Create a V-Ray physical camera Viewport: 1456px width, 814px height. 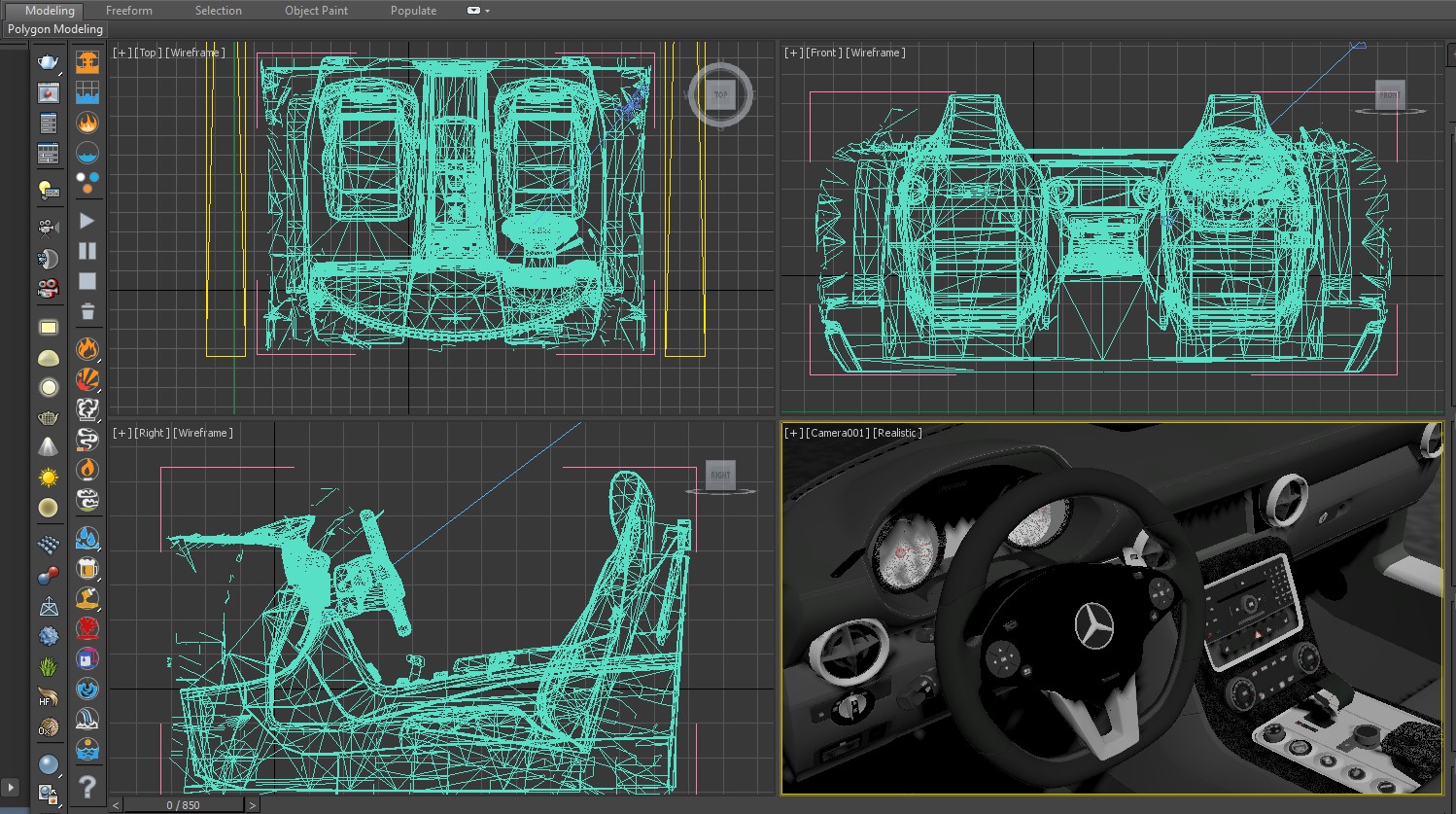click(49, 228)
